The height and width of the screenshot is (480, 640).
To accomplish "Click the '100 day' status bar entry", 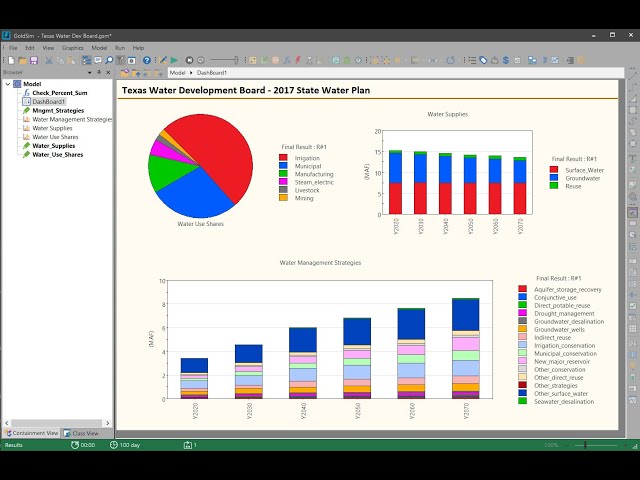I will click(125, 445).
